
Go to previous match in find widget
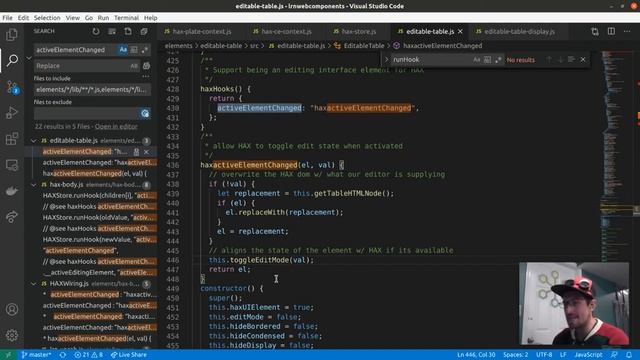point(549,60)
